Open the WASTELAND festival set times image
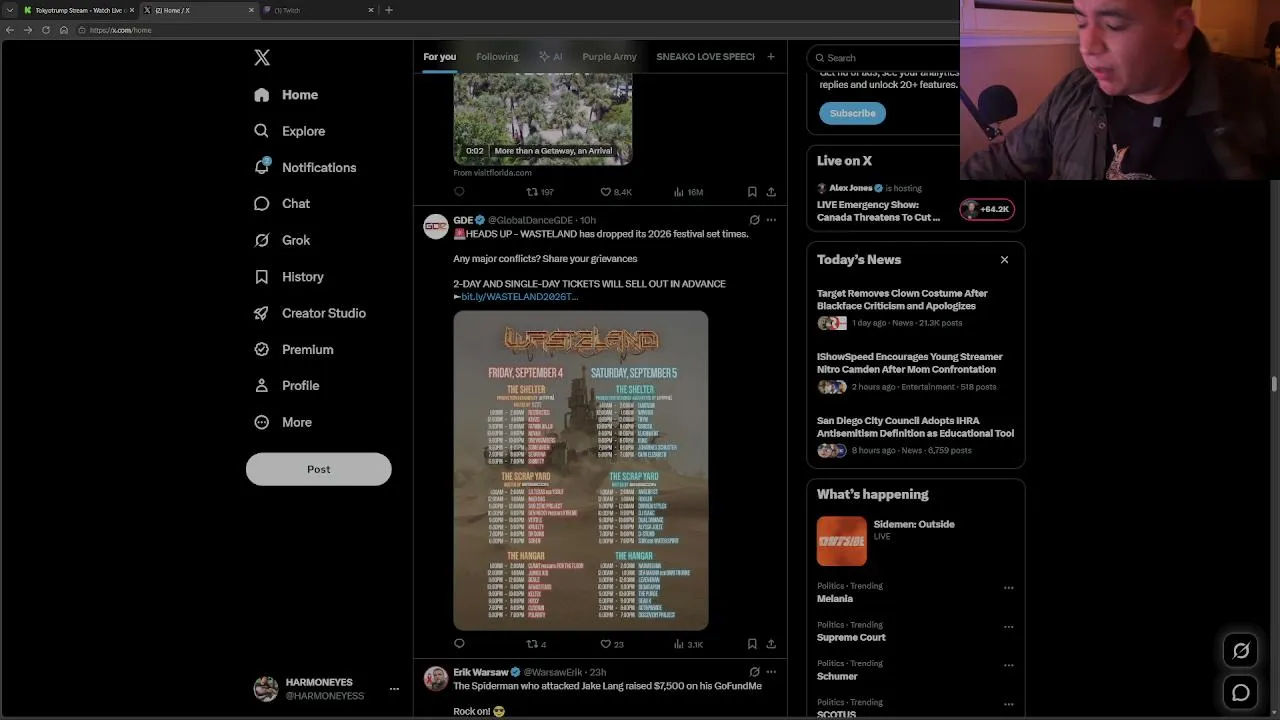Image resolution: width=1280 pixels, height=720 pixels. coord(580,471)
